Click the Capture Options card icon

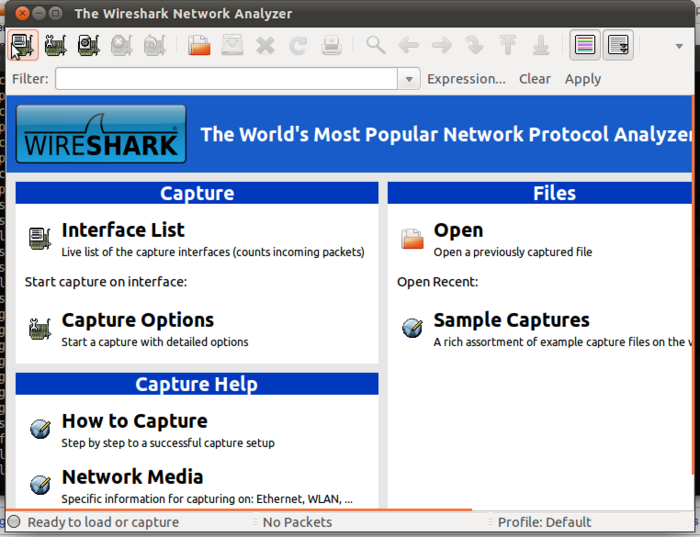point(40,329)
